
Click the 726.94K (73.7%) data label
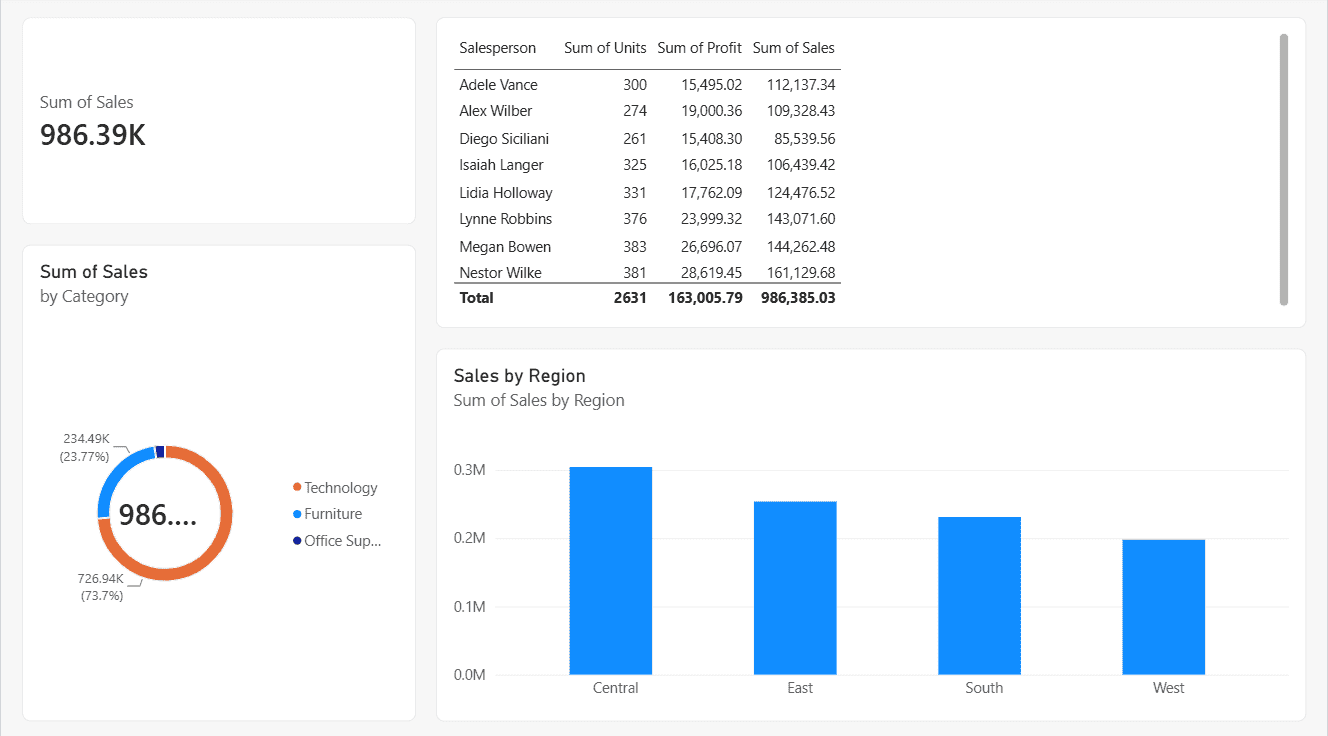tap(101, 587)
